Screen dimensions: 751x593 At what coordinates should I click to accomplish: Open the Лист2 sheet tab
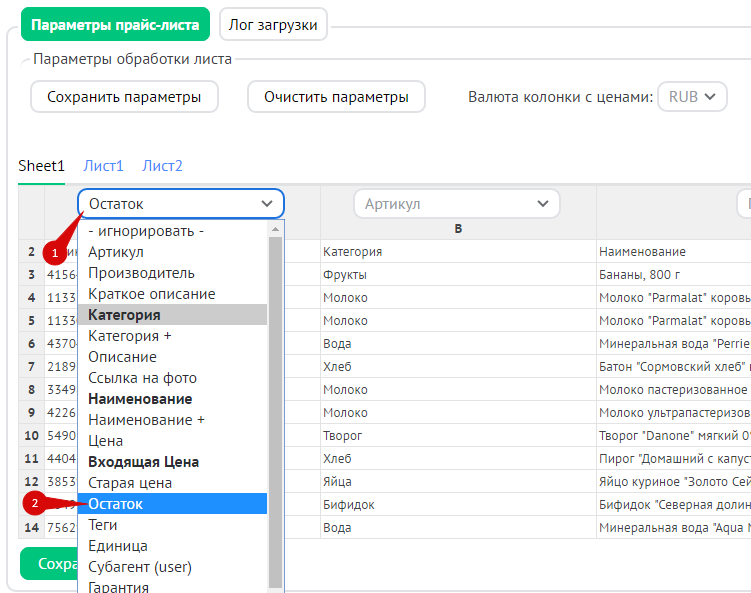162,166
